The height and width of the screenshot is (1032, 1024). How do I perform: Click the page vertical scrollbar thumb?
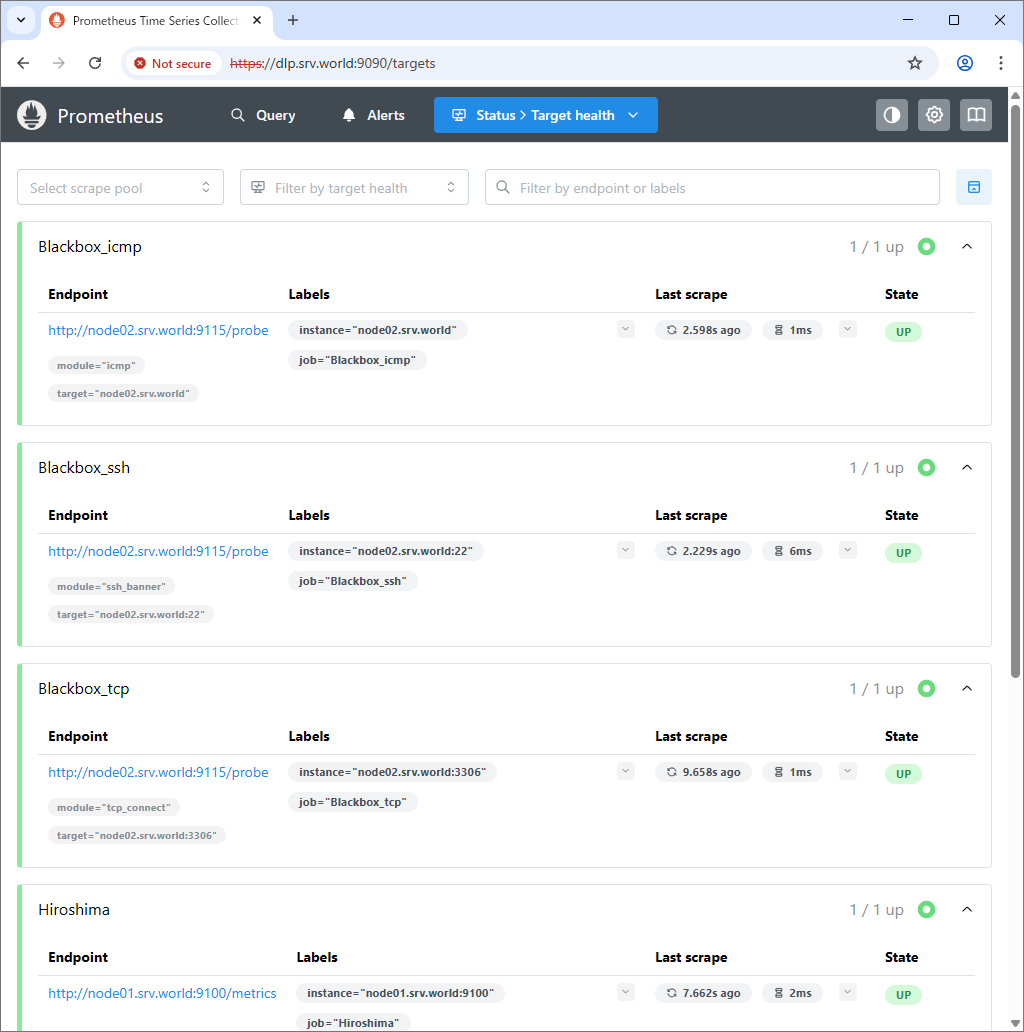pos(1015,391)
